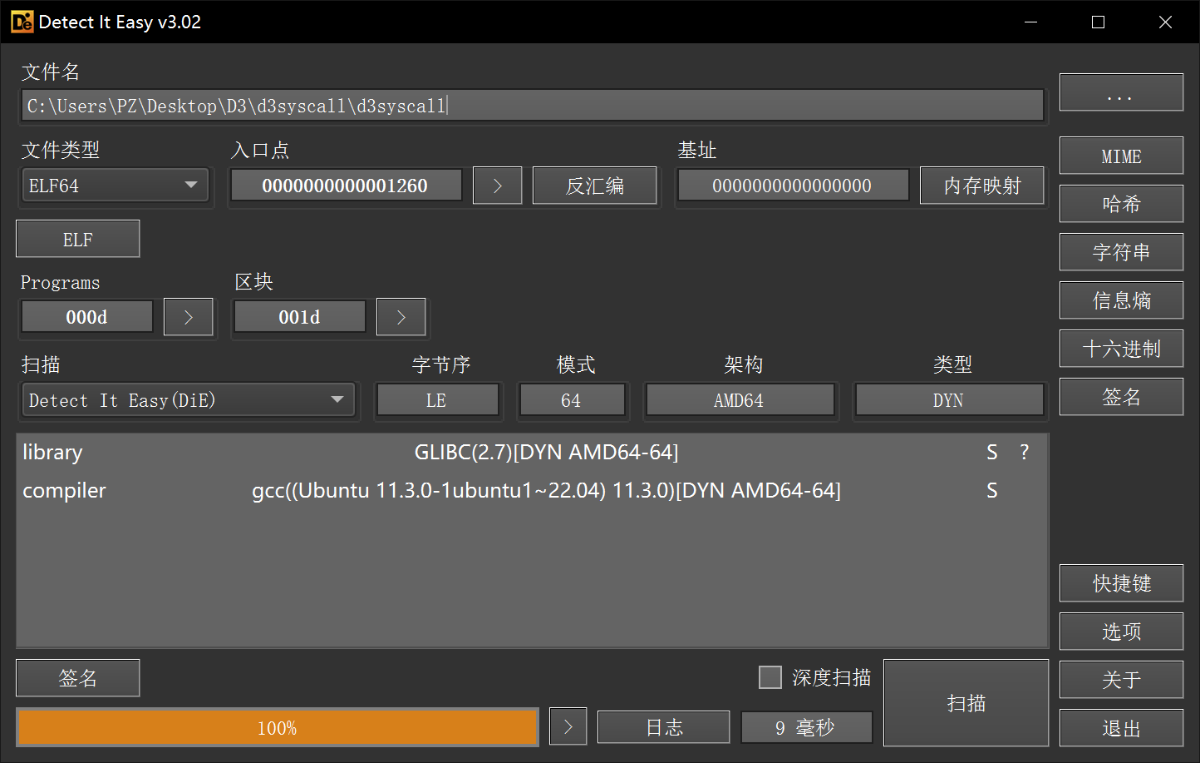Click the 关于 about button

[1121, 679]
